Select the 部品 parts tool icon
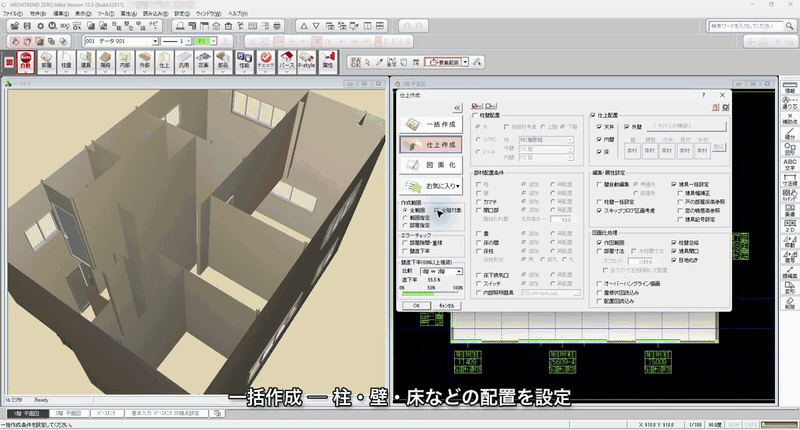Screen dimensions: 800x430 click(x=223, y=61)
